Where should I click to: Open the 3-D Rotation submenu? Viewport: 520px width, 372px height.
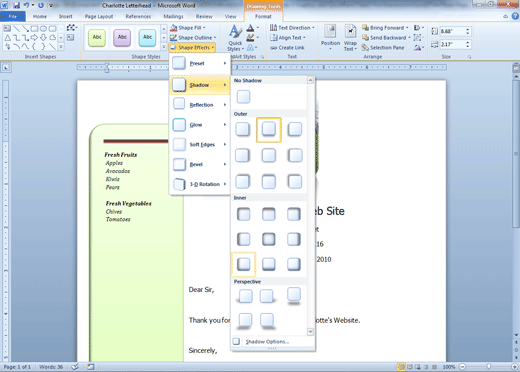pyautogui.click(x=199, y=184)
